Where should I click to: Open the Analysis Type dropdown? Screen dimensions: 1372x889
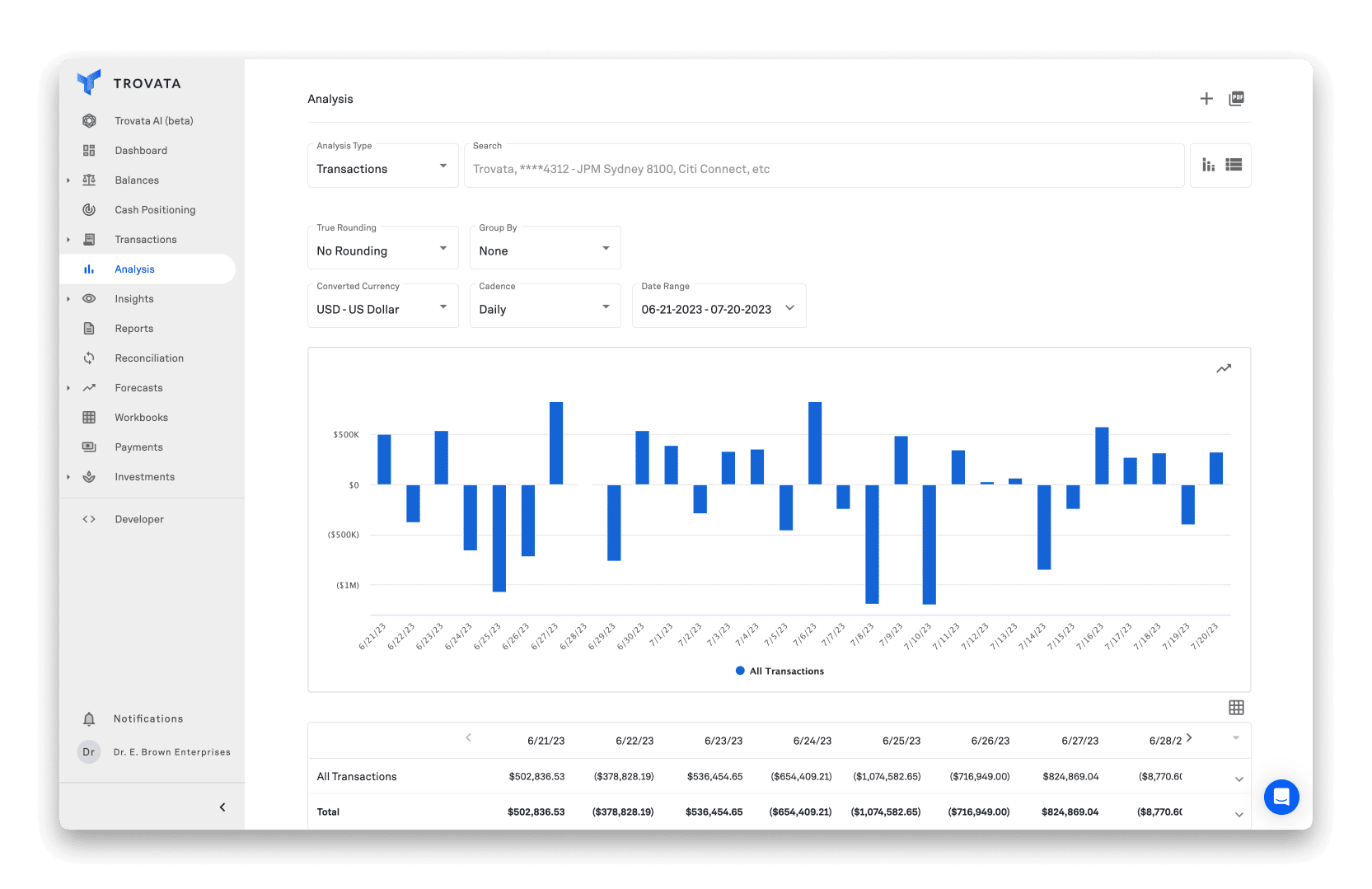click(382, 168)
